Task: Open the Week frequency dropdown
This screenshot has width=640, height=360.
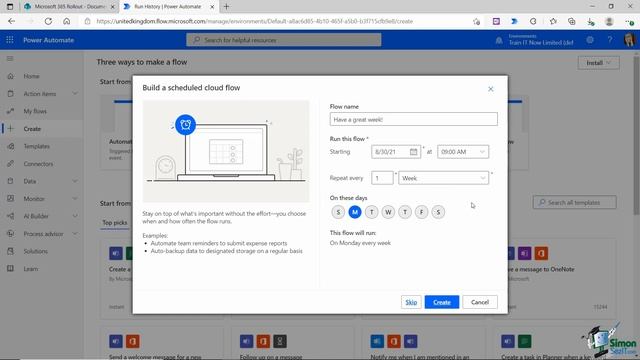Action: 444,178
